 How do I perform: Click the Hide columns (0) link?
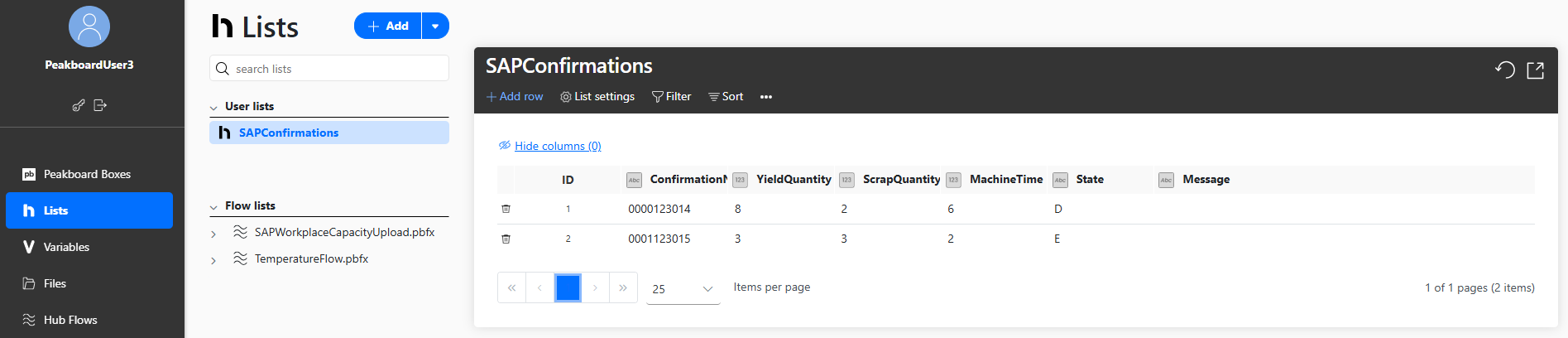[x=558, y=146]
